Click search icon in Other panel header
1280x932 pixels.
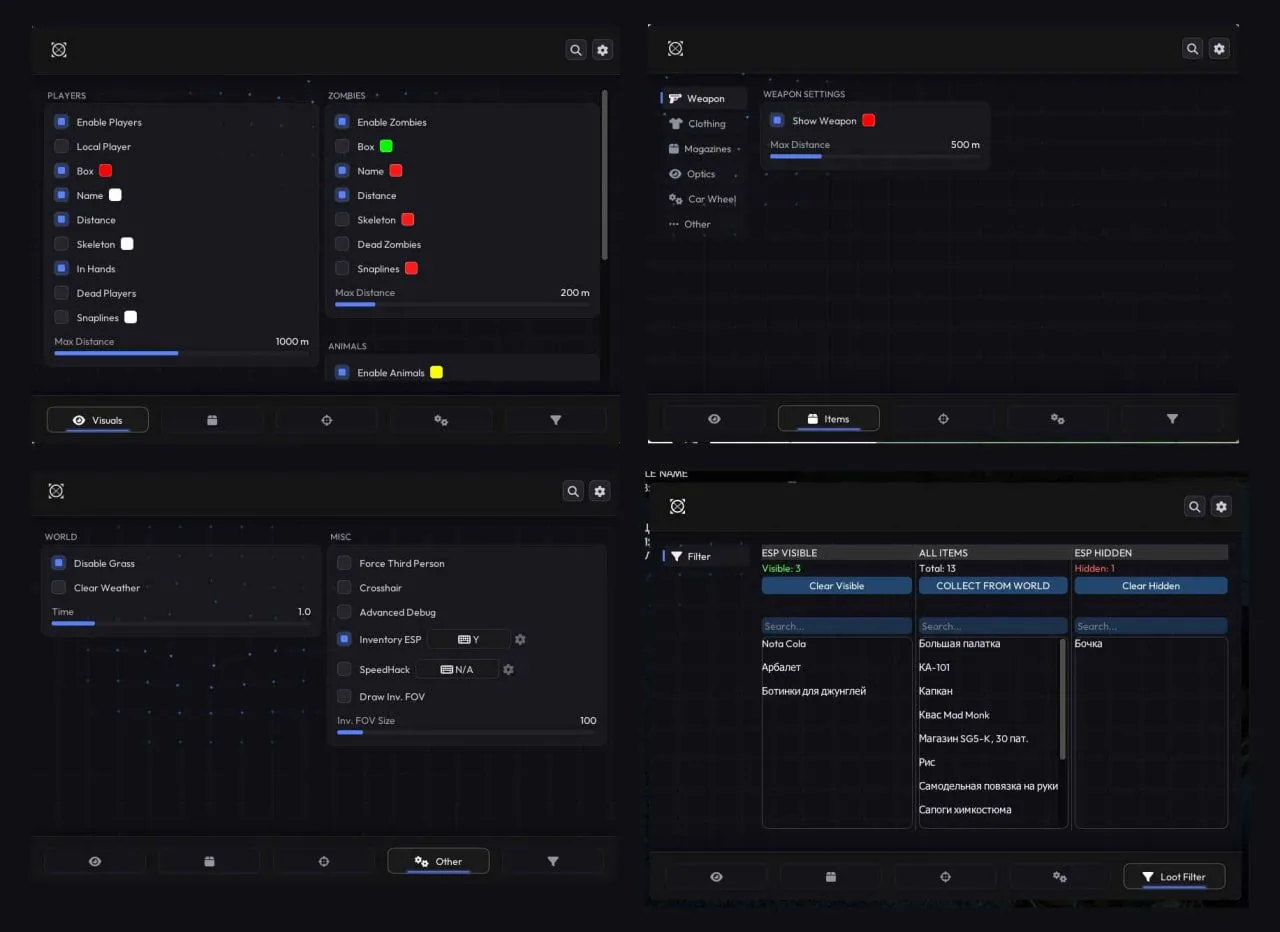(573, 491)
